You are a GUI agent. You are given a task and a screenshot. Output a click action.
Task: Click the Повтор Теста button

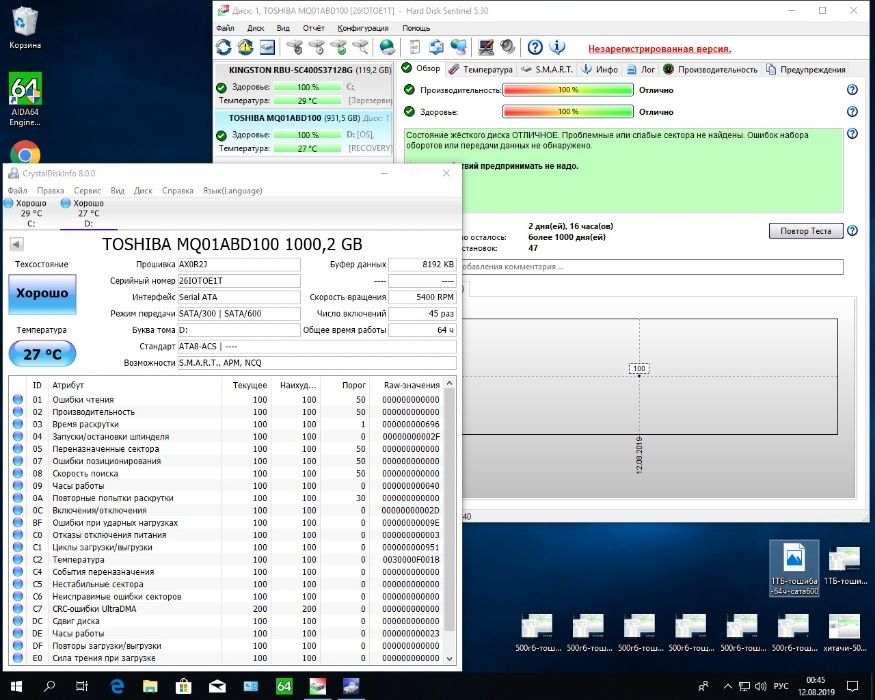pyautogui.click(x=806, y=231)
